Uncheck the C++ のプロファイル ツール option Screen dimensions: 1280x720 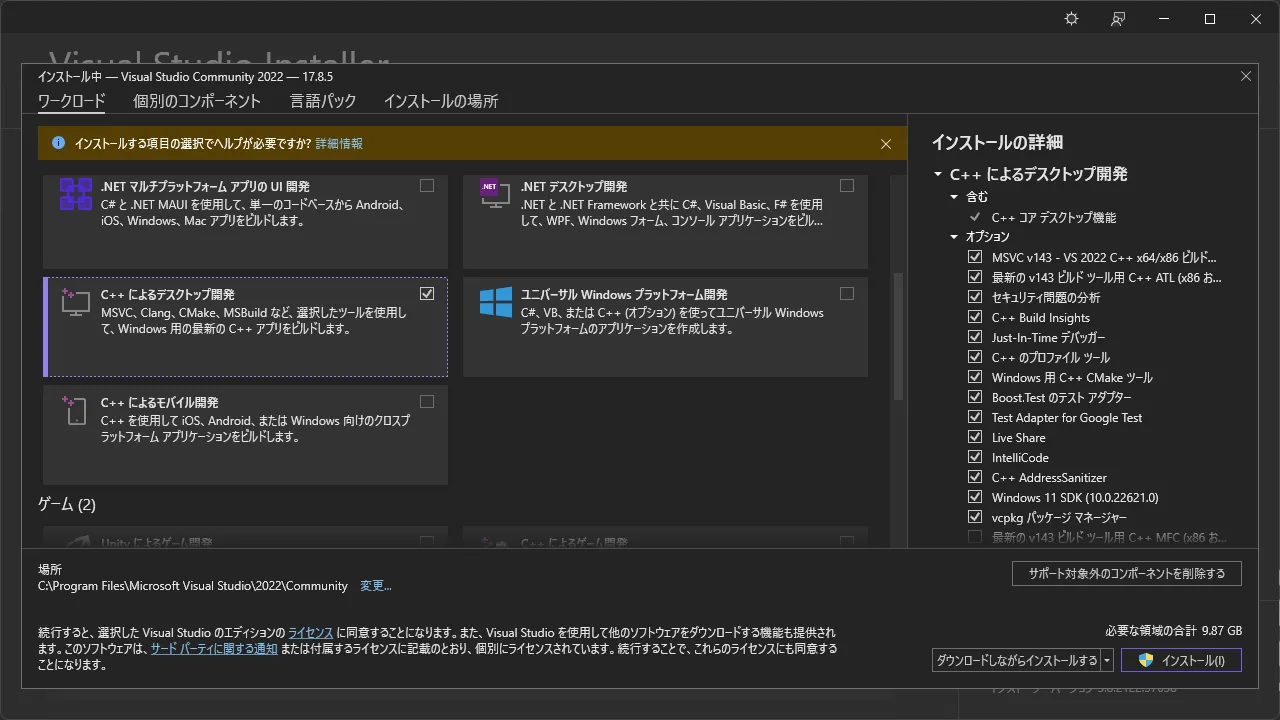[975, 357]
